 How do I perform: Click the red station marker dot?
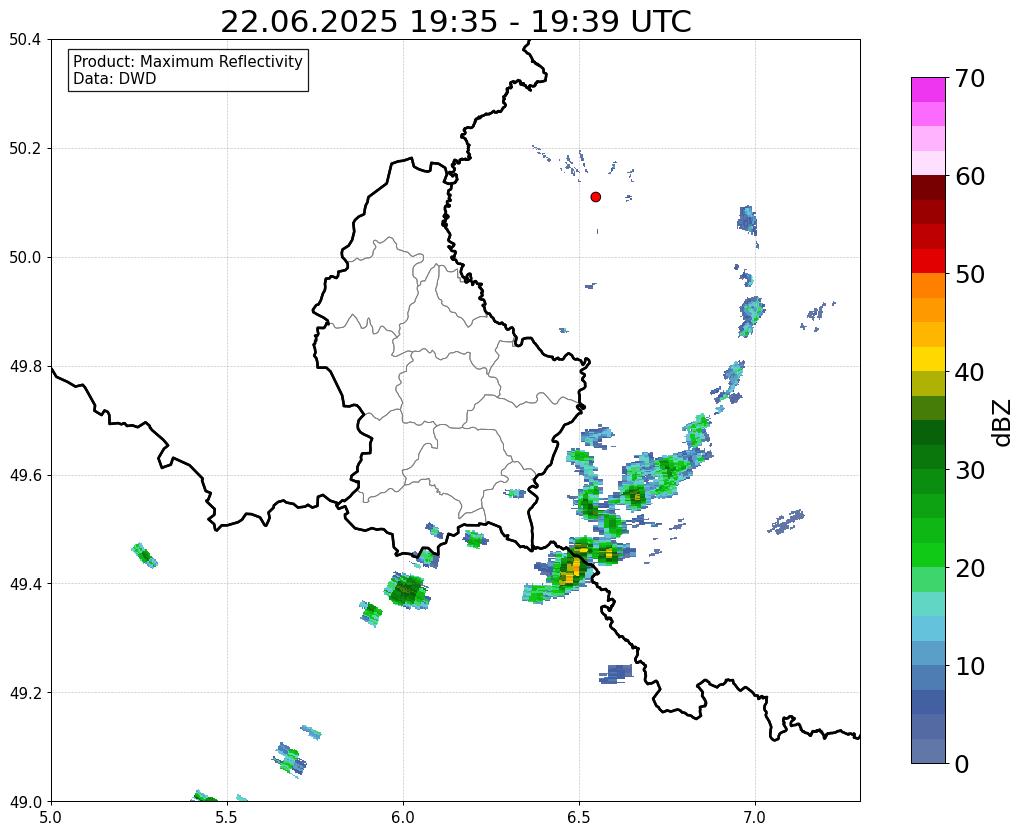click(595, 196)
